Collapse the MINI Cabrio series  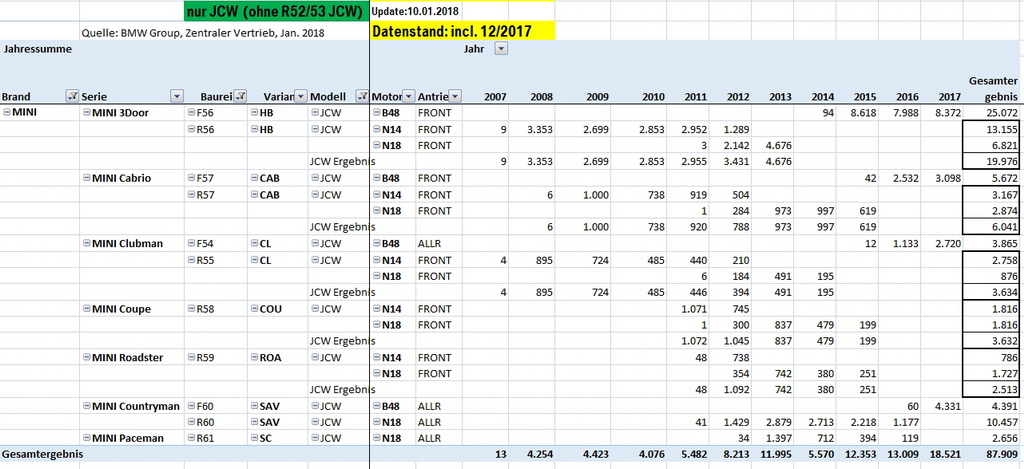click(86, 178)
